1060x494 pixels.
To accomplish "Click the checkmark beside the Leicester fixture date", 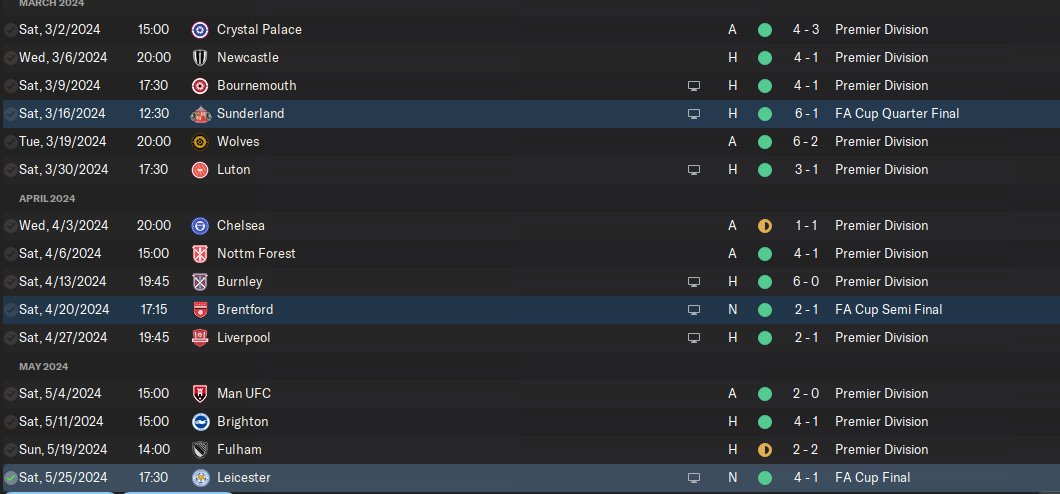I will (10, 478).
